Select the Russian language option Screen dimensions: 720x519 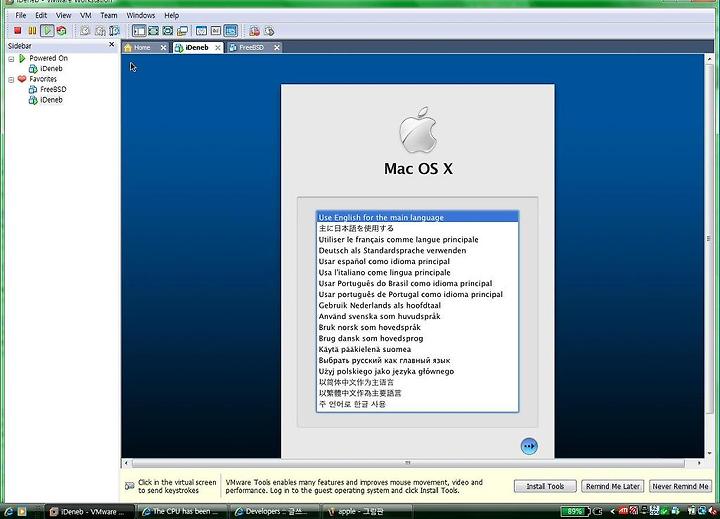[x=417, y=361]
